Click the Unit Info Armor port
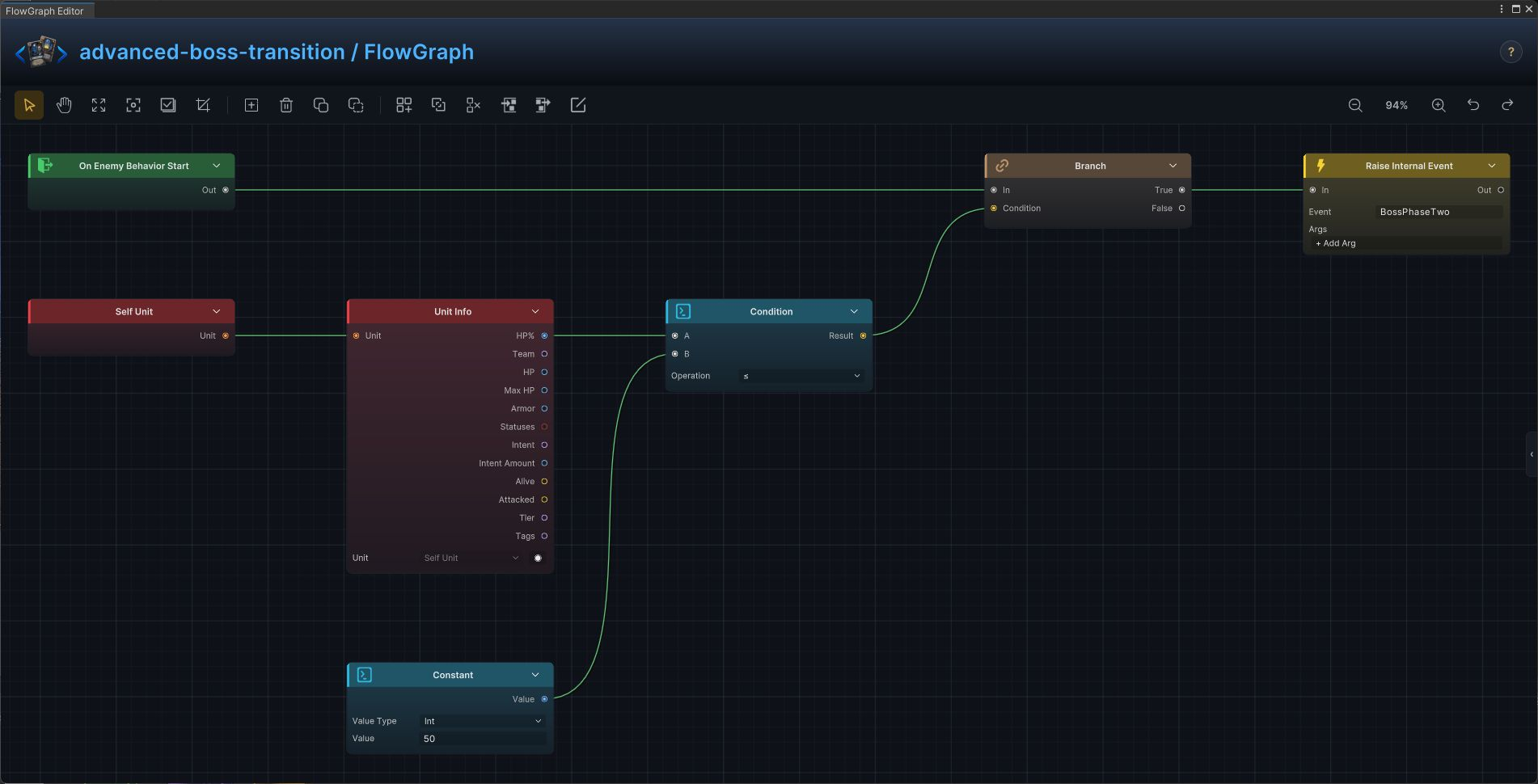The height and width of the screenshot is (784, 1538). 544,408
